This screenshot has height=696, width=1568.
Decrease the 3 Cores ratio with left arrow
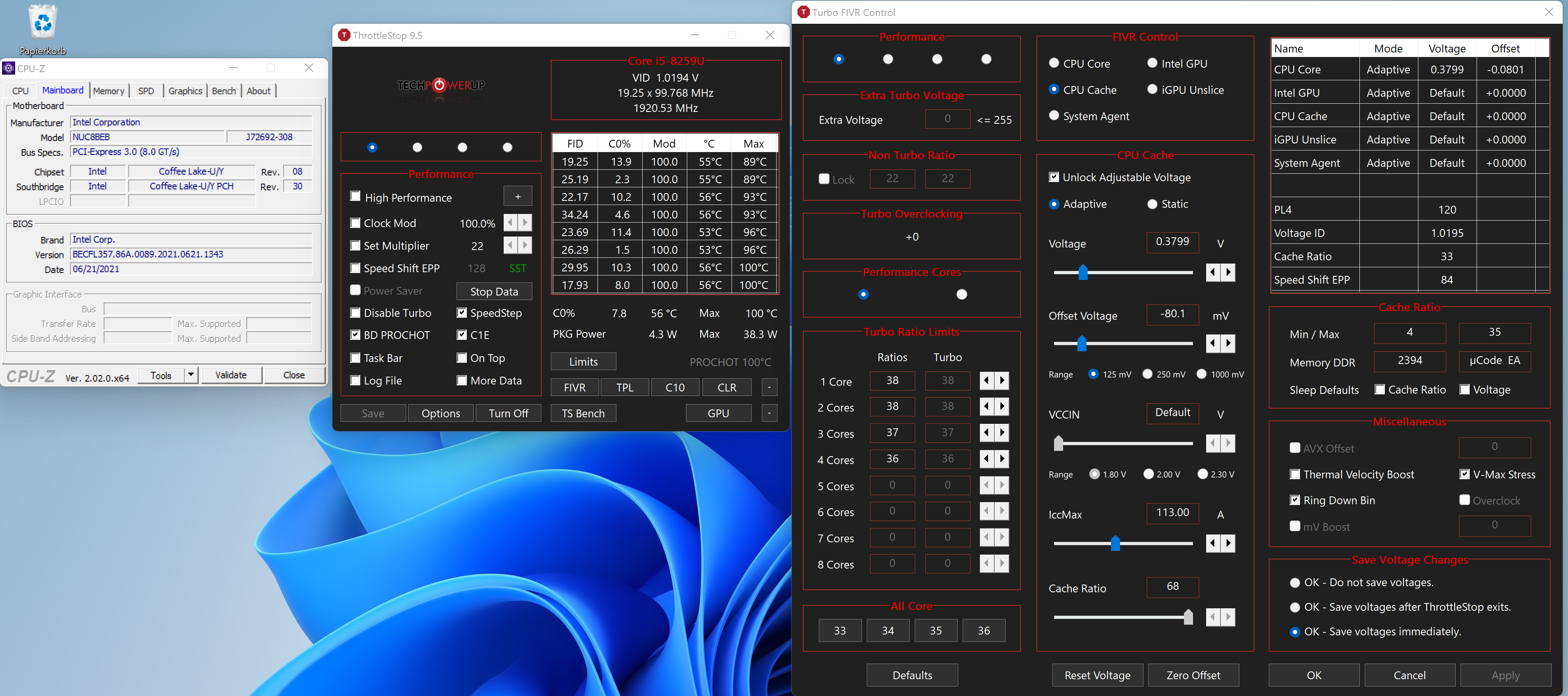click(x=987, y=433)
